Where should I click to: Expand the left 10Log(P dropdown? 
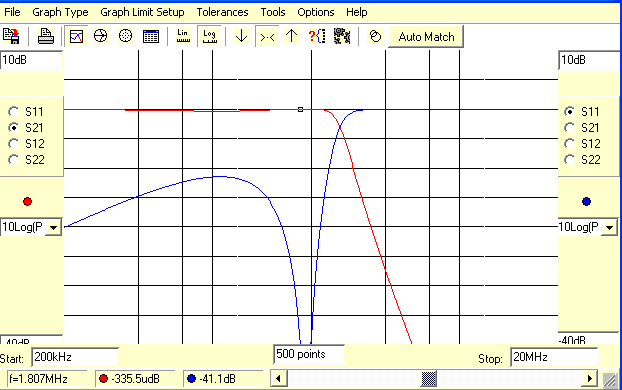pyautogui.click(x=53, y=227)
